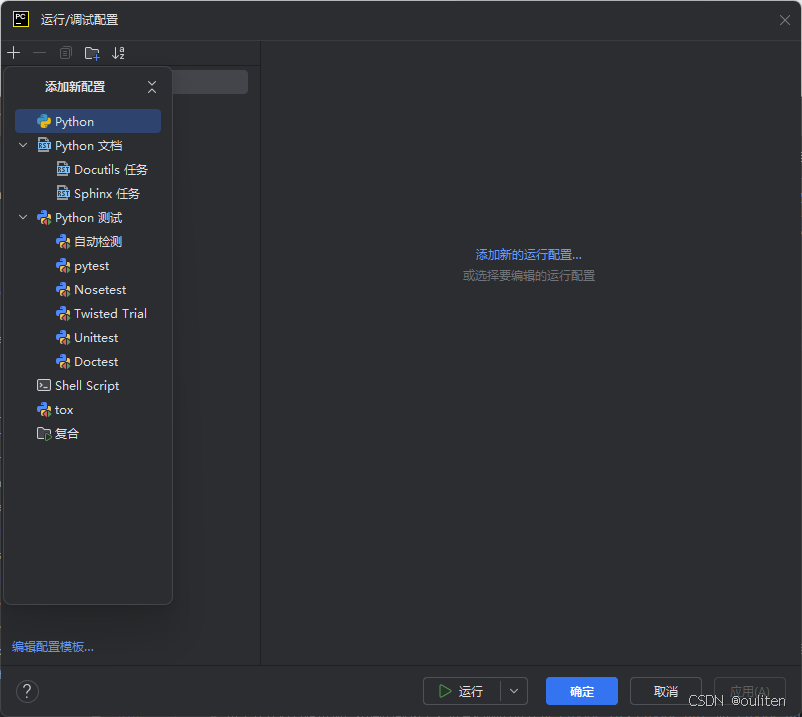Click the 运行 button
Screen dimensions: 802x717
[x=461, y=691]
